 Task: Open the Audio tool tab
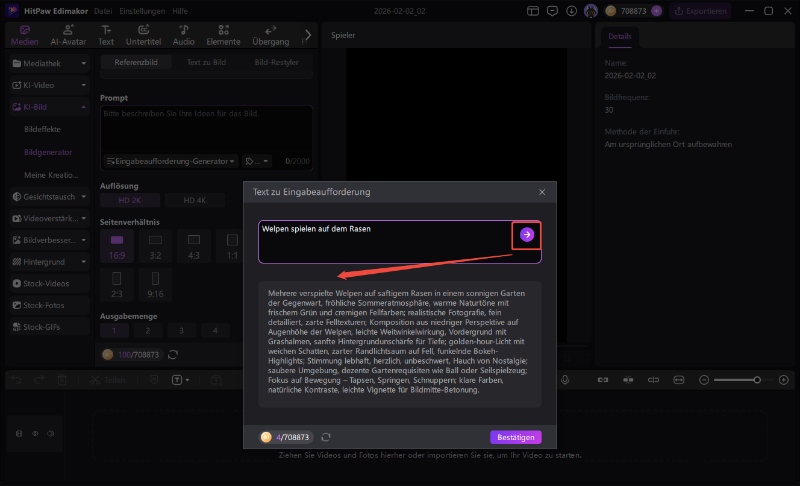pyautogui.click(x=183, y=35)
